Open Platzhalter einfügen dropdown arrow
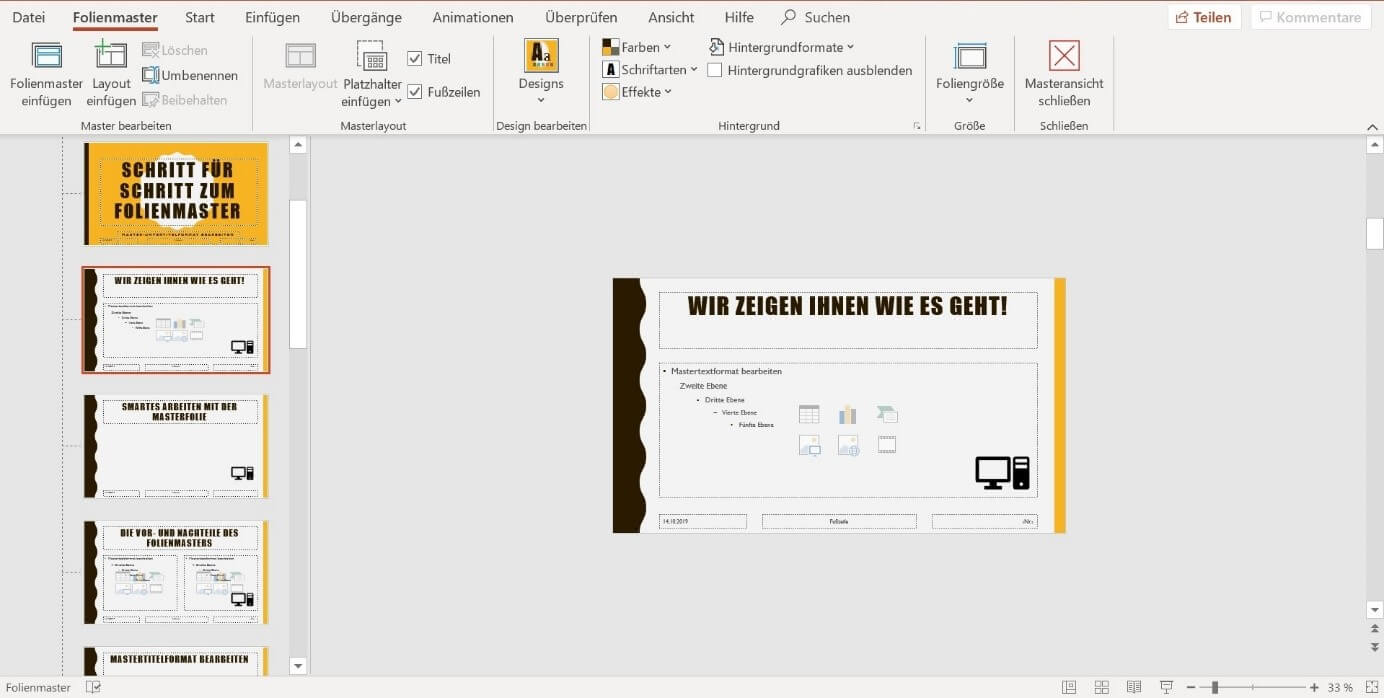The width and height of the screenshot is (1384, 698). tap(398, 101)
